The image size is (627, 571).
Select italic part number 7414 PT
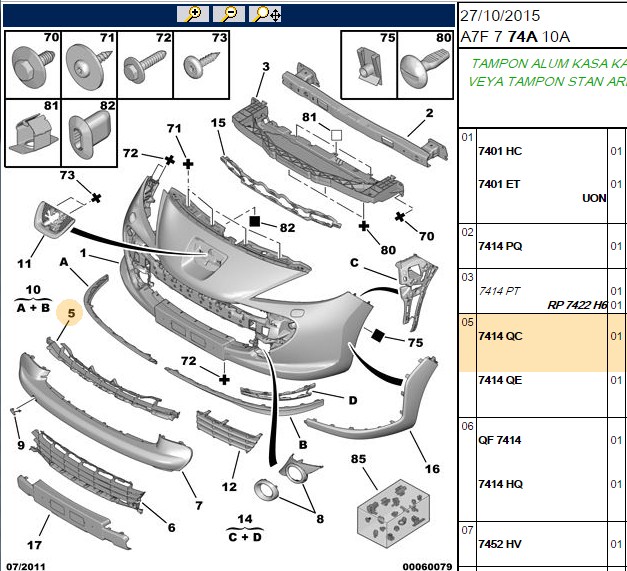pyautogui.click(x=499, y=291)
